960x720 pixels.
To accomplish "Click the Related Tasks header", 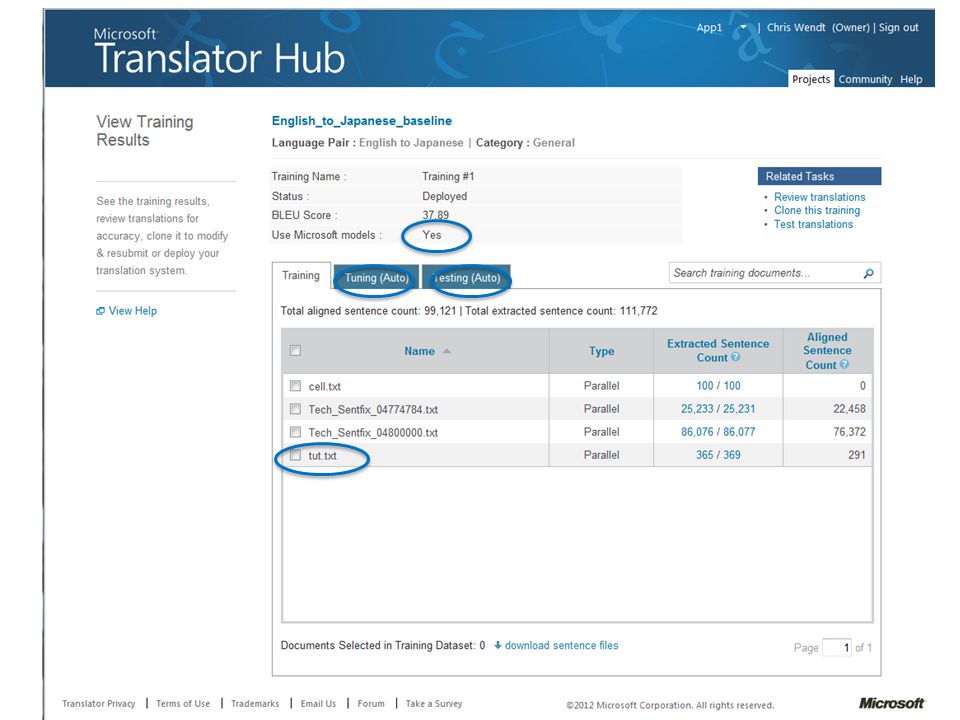I will pyautogui.click(x=819, y=176).
